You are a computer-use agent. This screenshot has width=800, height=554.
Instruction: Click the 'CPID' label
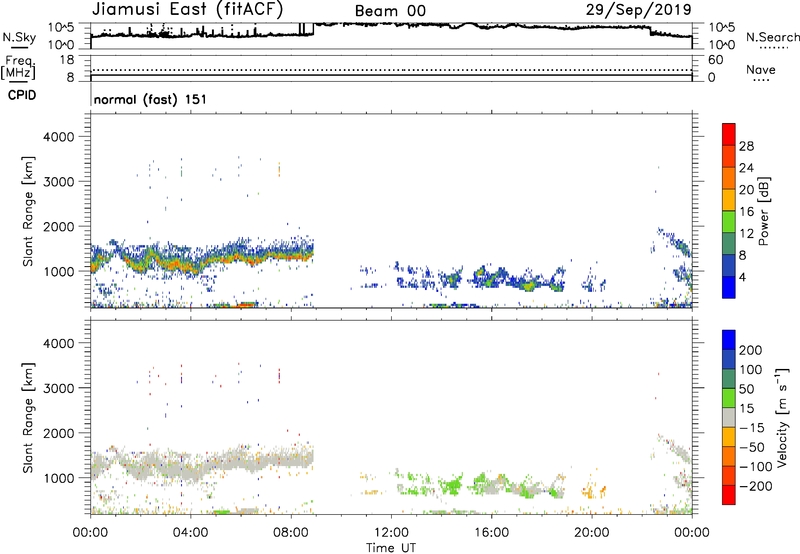22,95
